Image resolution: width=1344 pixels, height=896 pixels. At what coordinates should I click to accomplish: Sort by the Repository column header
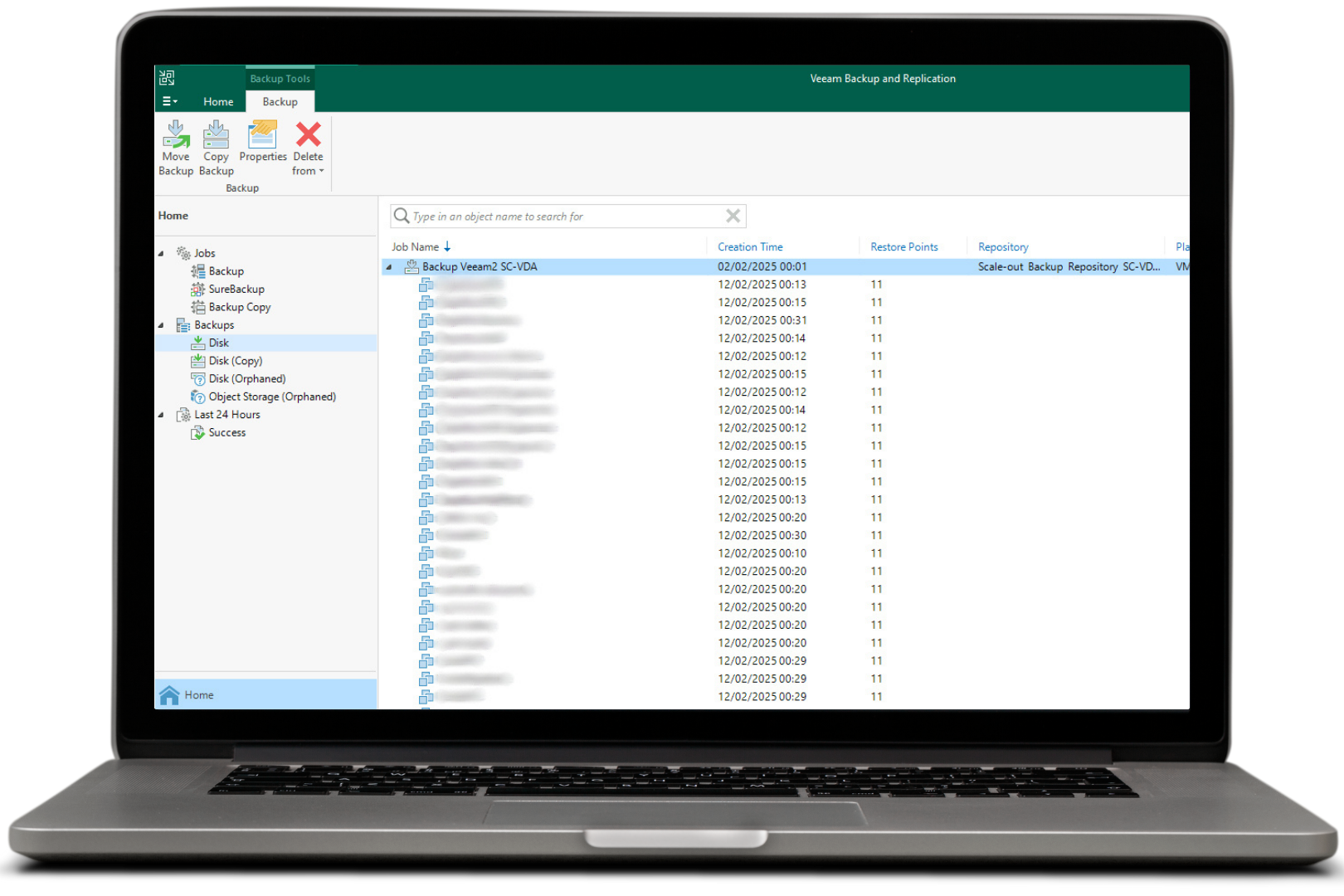(1003, 247)
